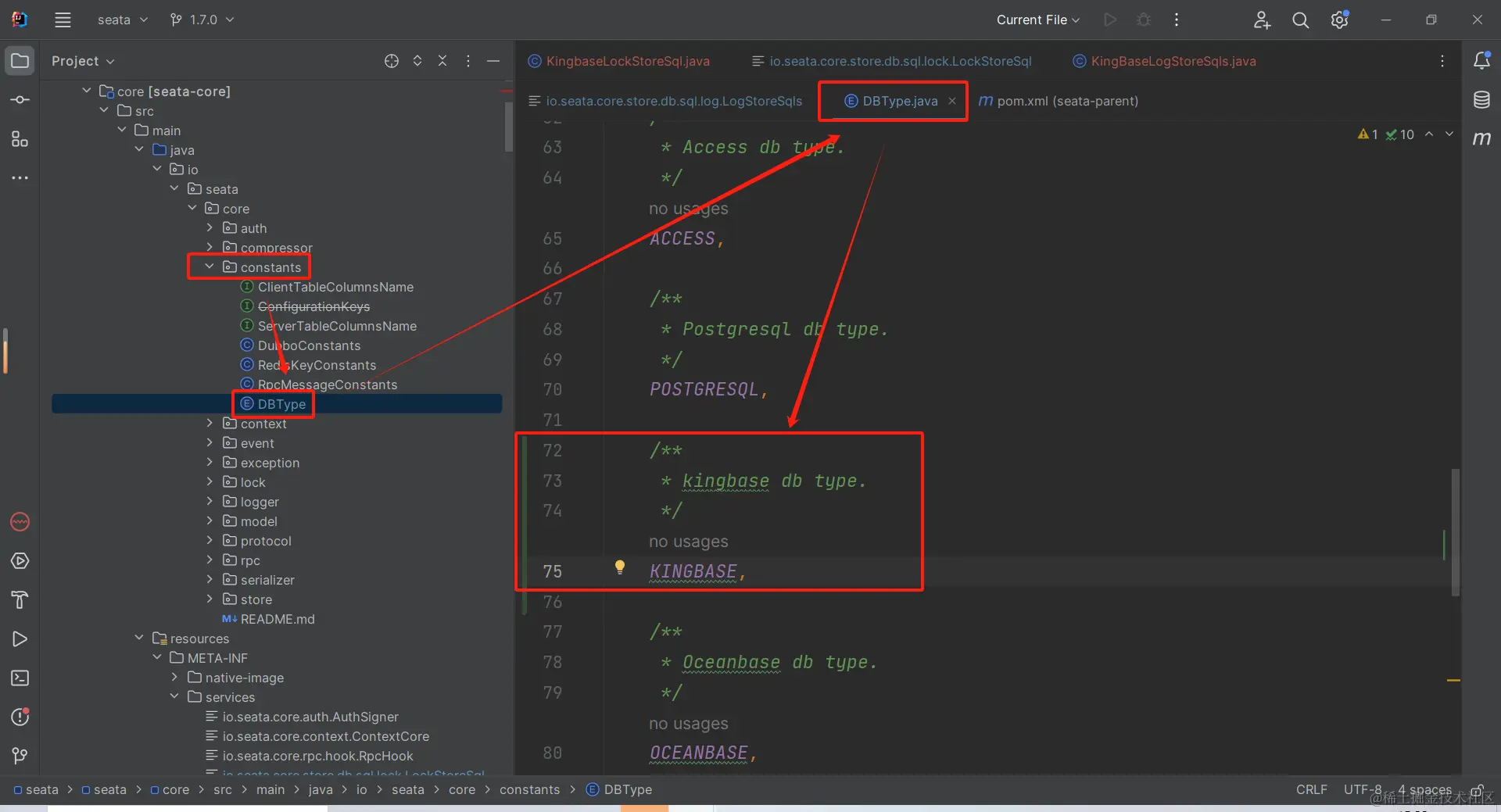Open IDE settings gear
Viewport: 1501px width, 812px height.
[1340, 20]
